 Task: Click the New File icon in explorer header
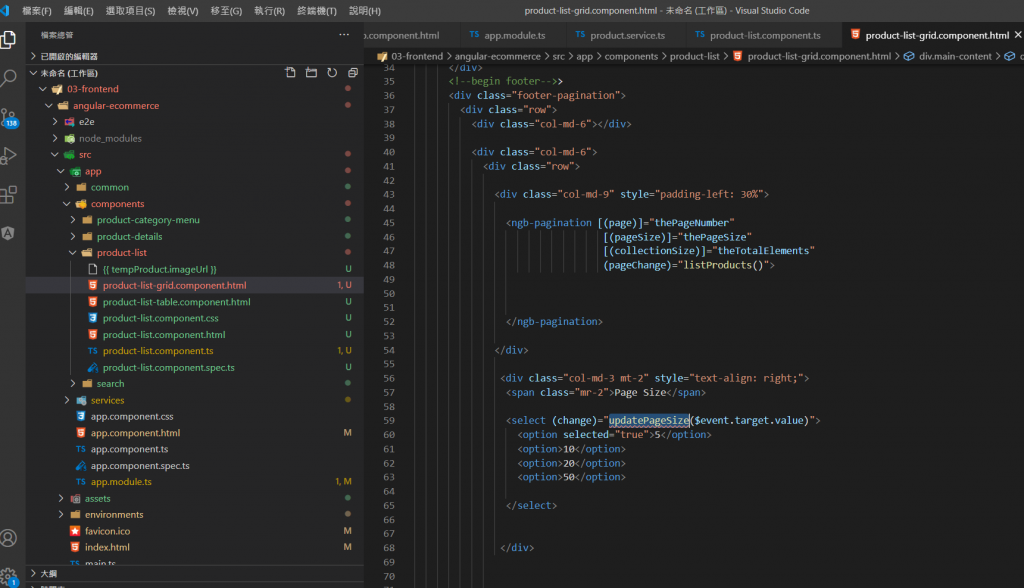pos(290,73)
